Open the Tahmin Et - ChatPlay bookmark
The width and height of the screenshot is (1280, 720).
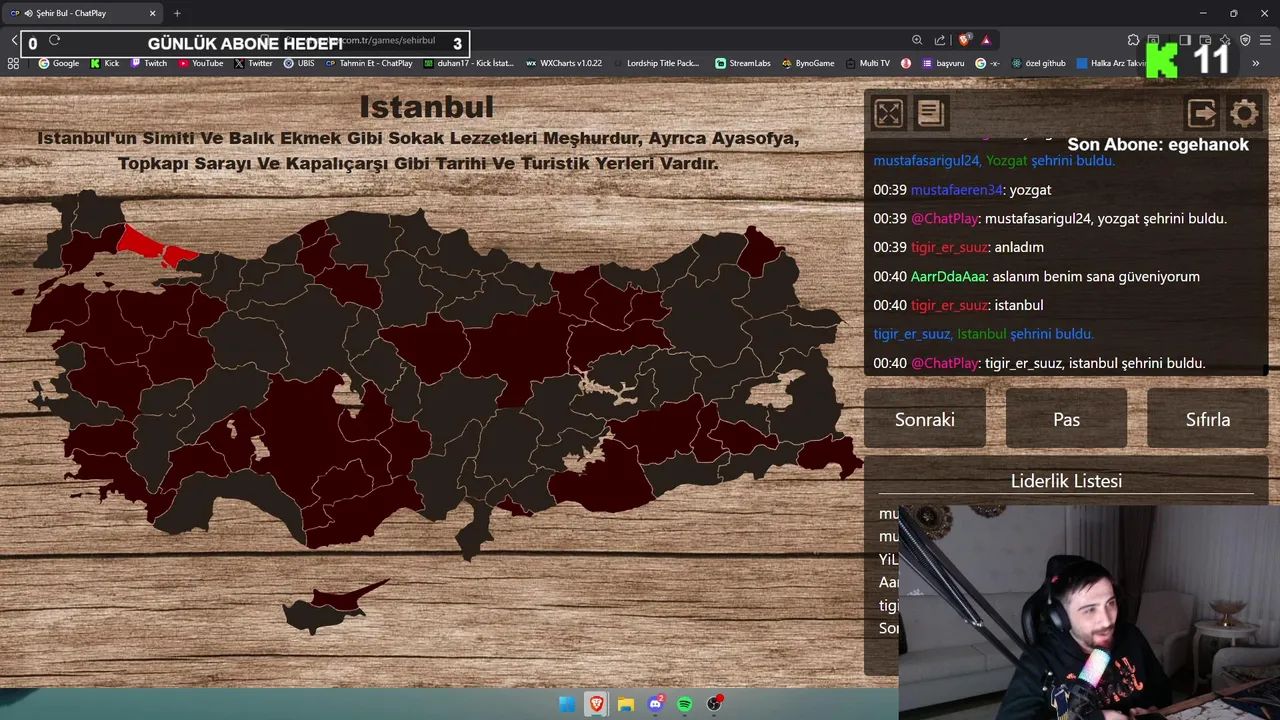click(369, 63)
